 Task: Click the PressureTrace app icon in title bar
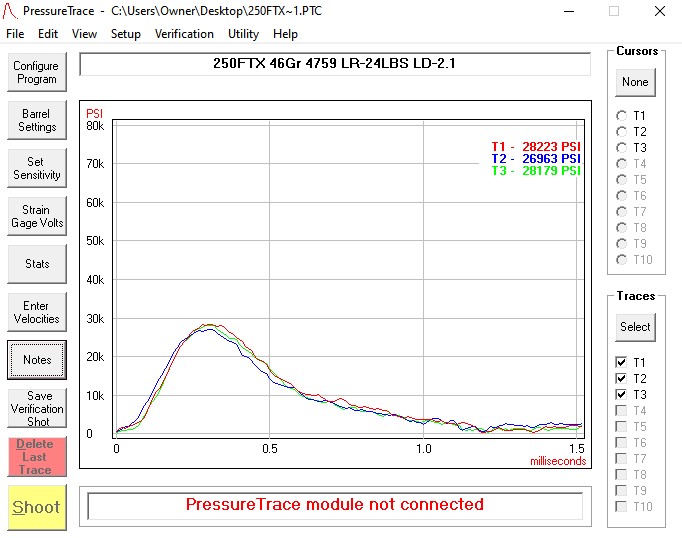[10, 11]
